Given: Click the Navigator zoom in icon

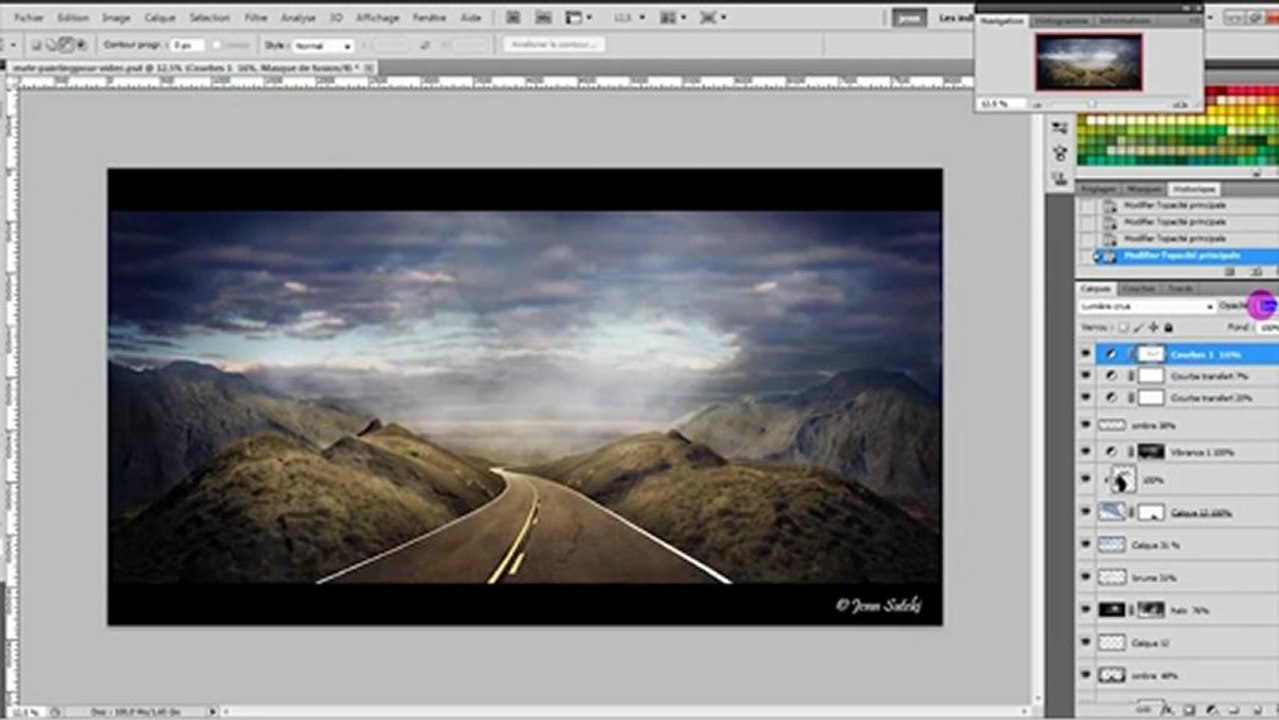Looking at the screenshot, I should pyautogui.click(x=1181, y=103).
